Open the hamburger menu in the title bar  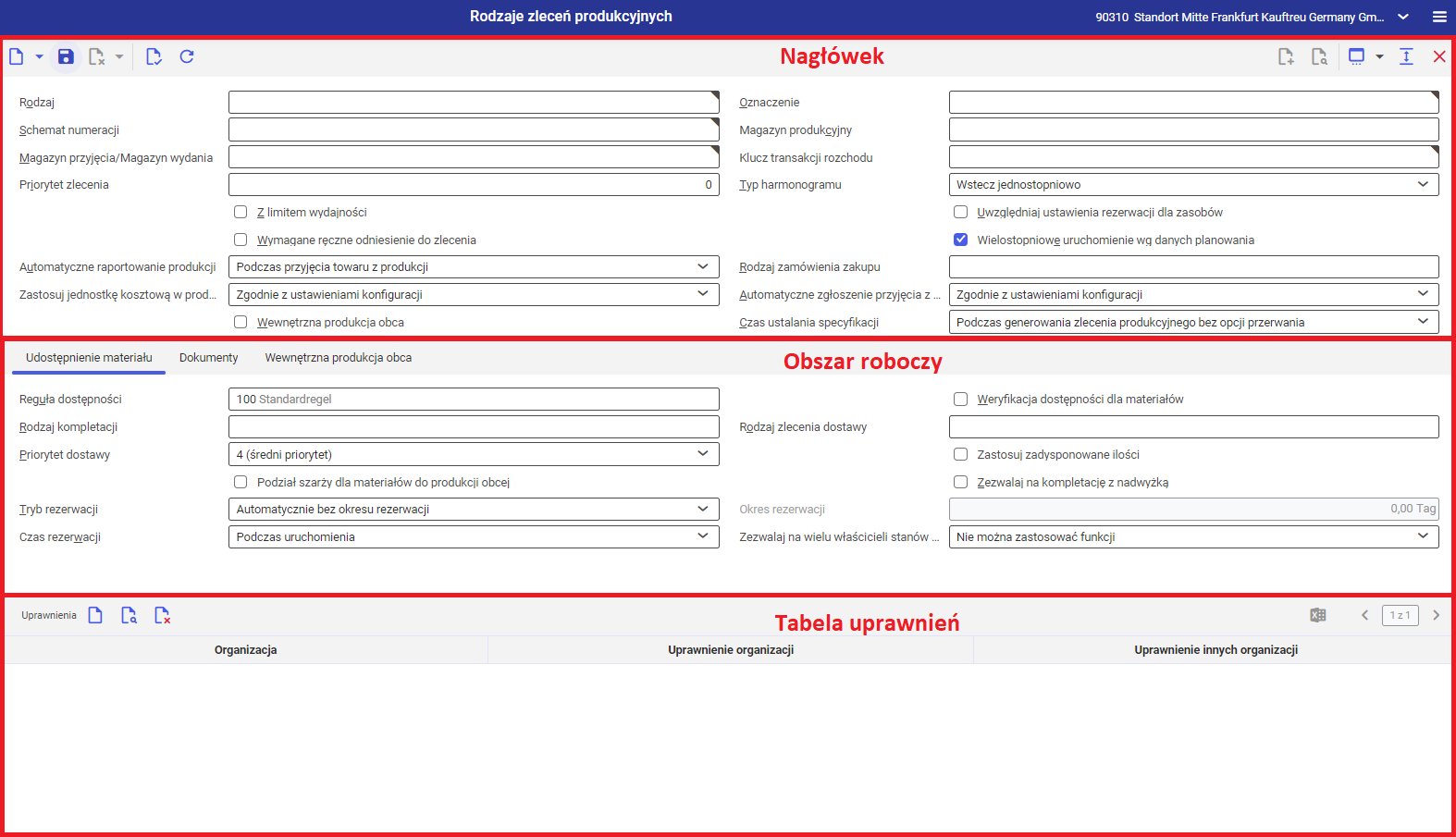(x=1439, y=17)
